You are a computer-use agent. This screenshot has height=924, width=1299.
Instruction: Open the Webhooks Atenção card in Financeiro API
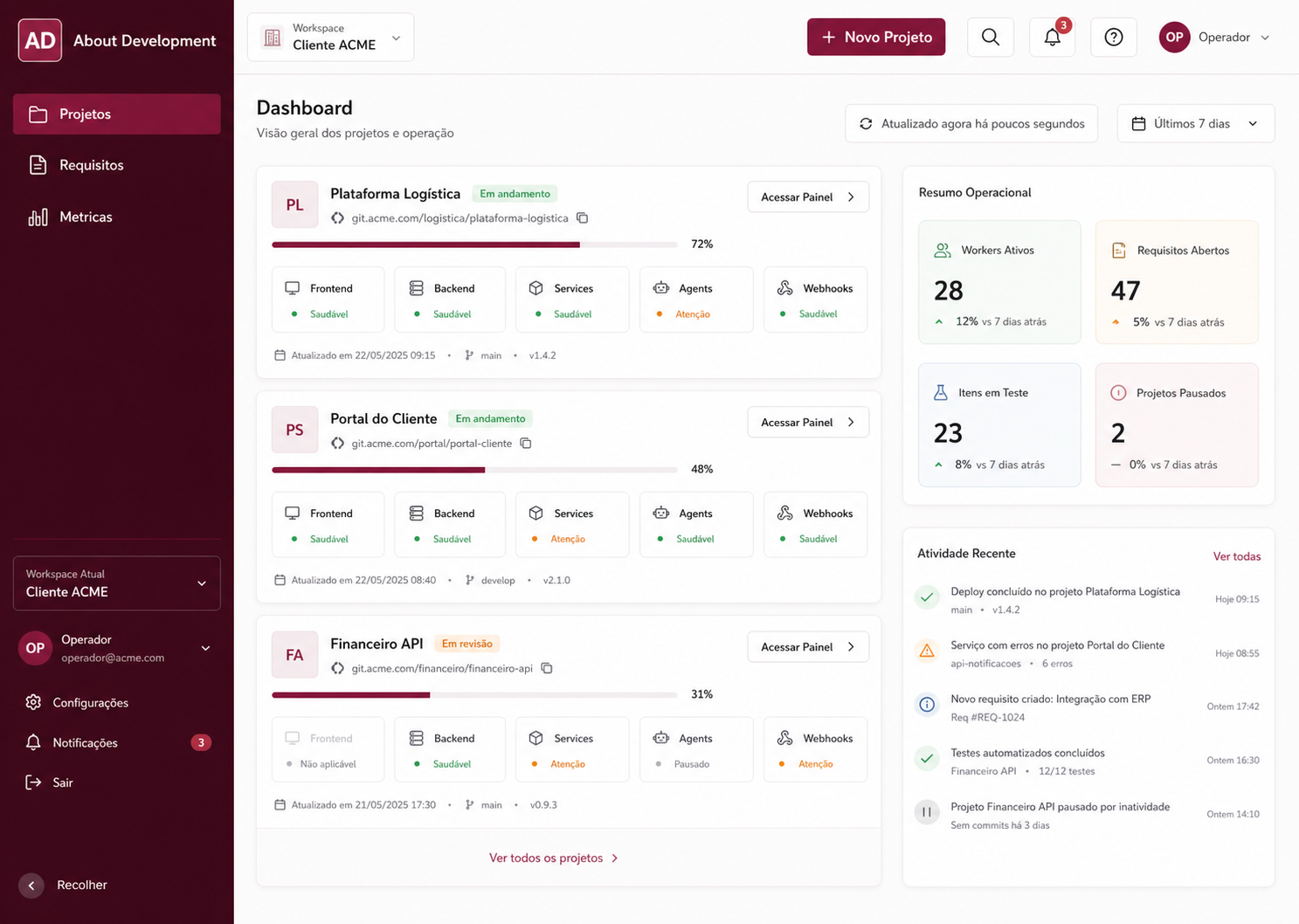coord(815,749)
